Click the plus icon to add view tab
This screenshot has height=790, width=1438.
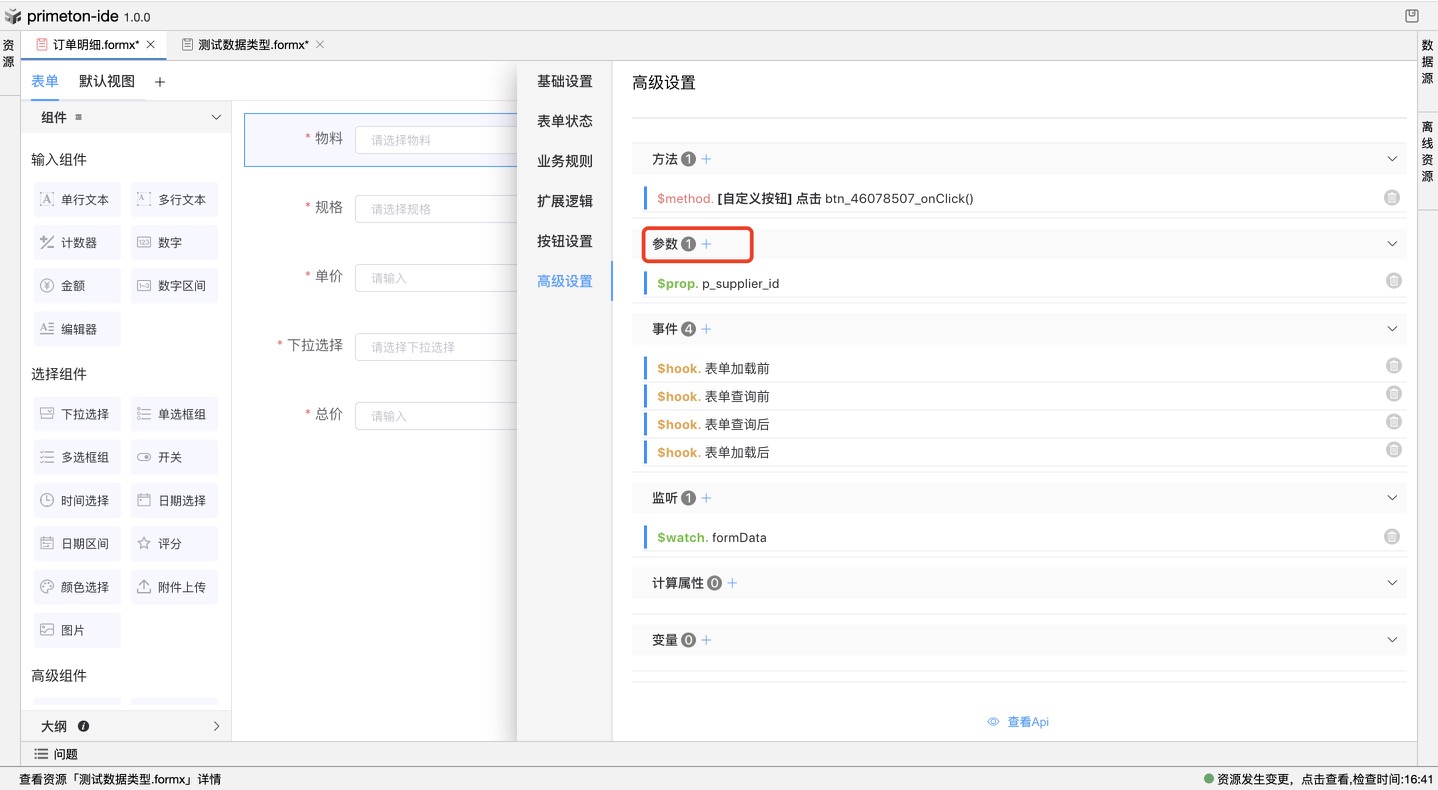click(x=160, y=82)
